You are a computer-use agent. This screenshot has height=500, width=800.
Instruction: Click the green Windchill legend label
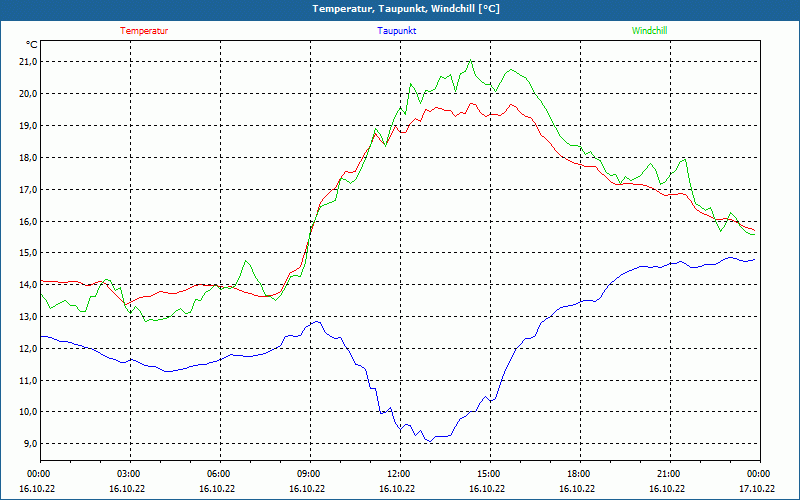pos(649,31)
